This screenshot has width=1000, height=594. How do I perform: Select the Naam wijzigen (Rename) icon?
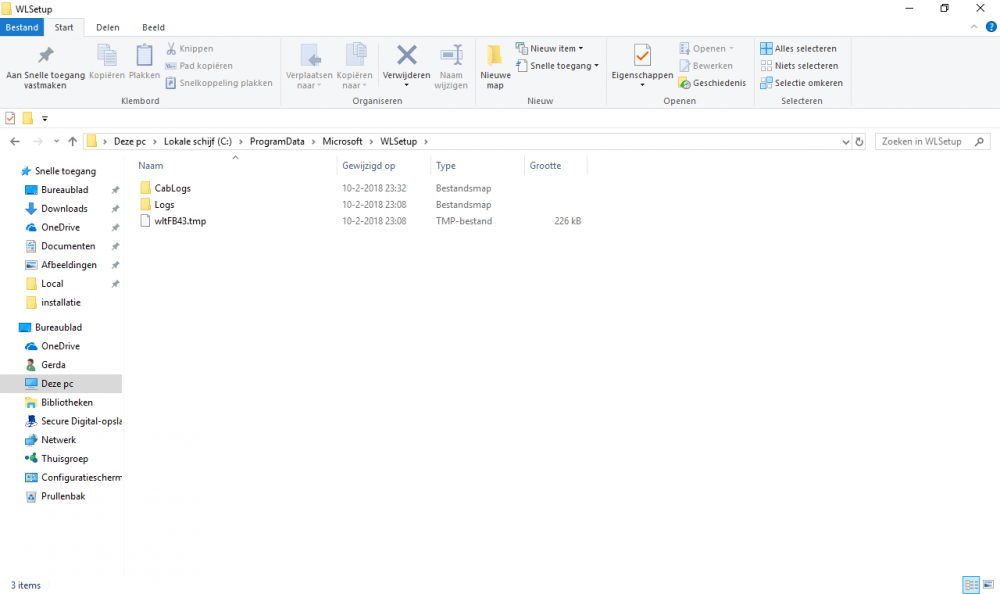[x=450, y=62]
